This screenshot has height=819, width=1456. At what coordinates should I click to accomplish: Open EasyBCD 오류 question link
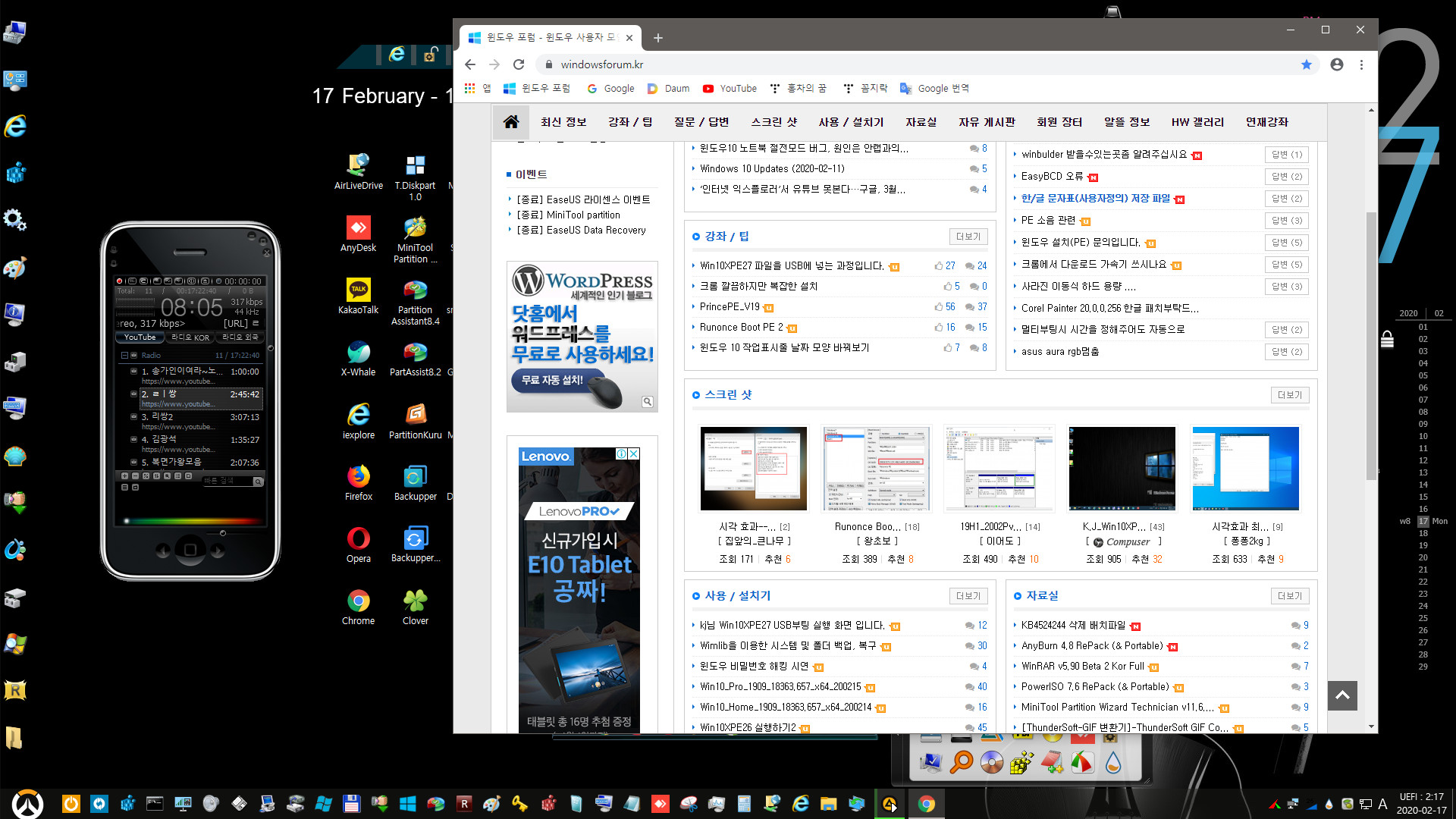1052,177
